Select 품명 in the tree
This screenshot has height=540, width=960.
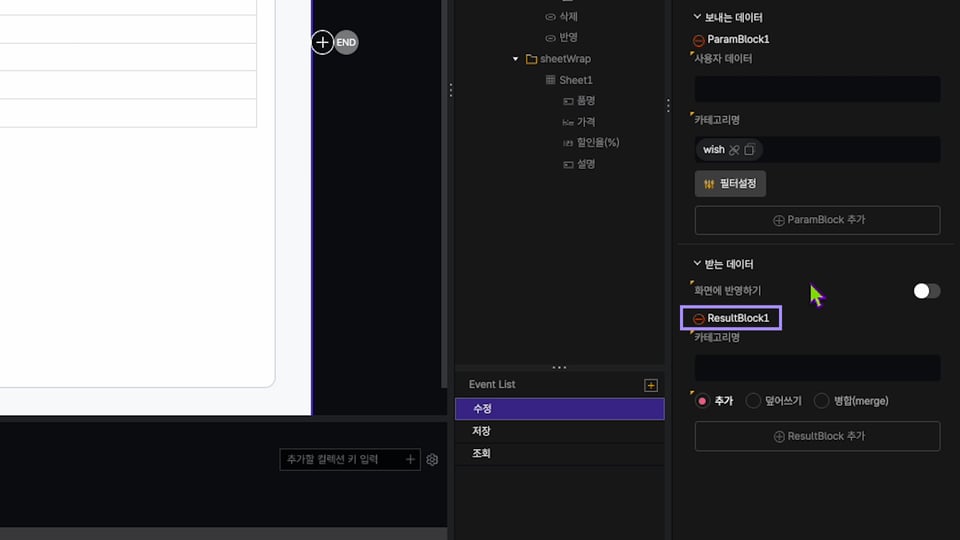586,100
